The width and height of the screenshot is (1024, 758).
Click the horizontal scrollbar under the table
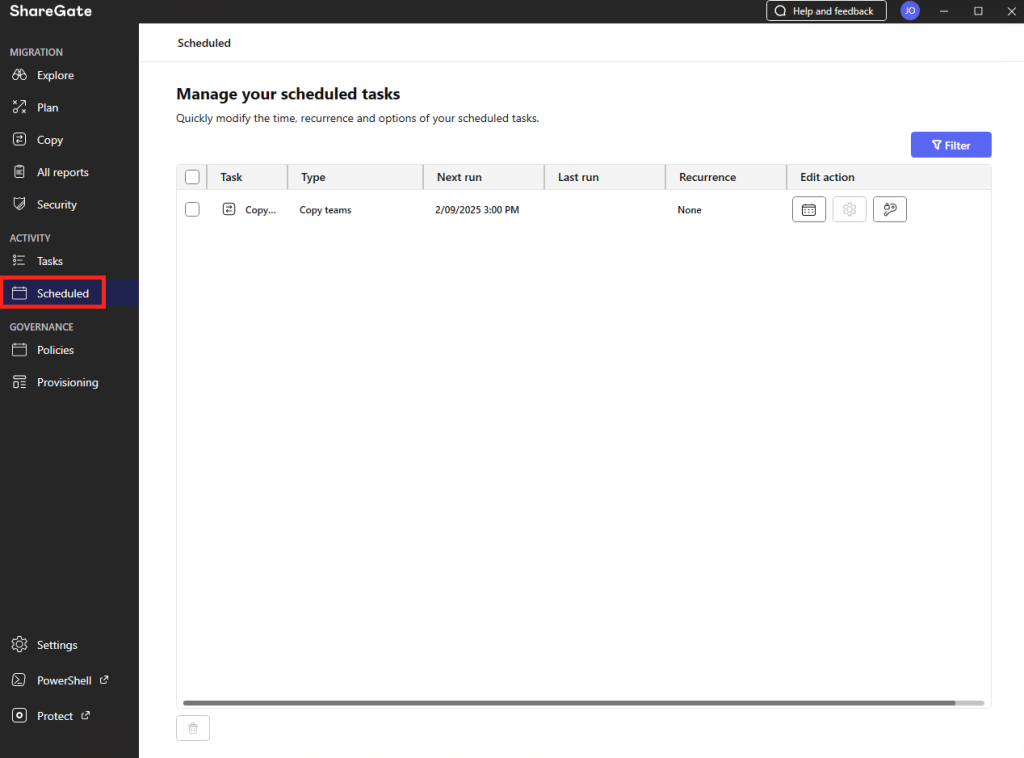pyautogui.click(x=569, y=703)
